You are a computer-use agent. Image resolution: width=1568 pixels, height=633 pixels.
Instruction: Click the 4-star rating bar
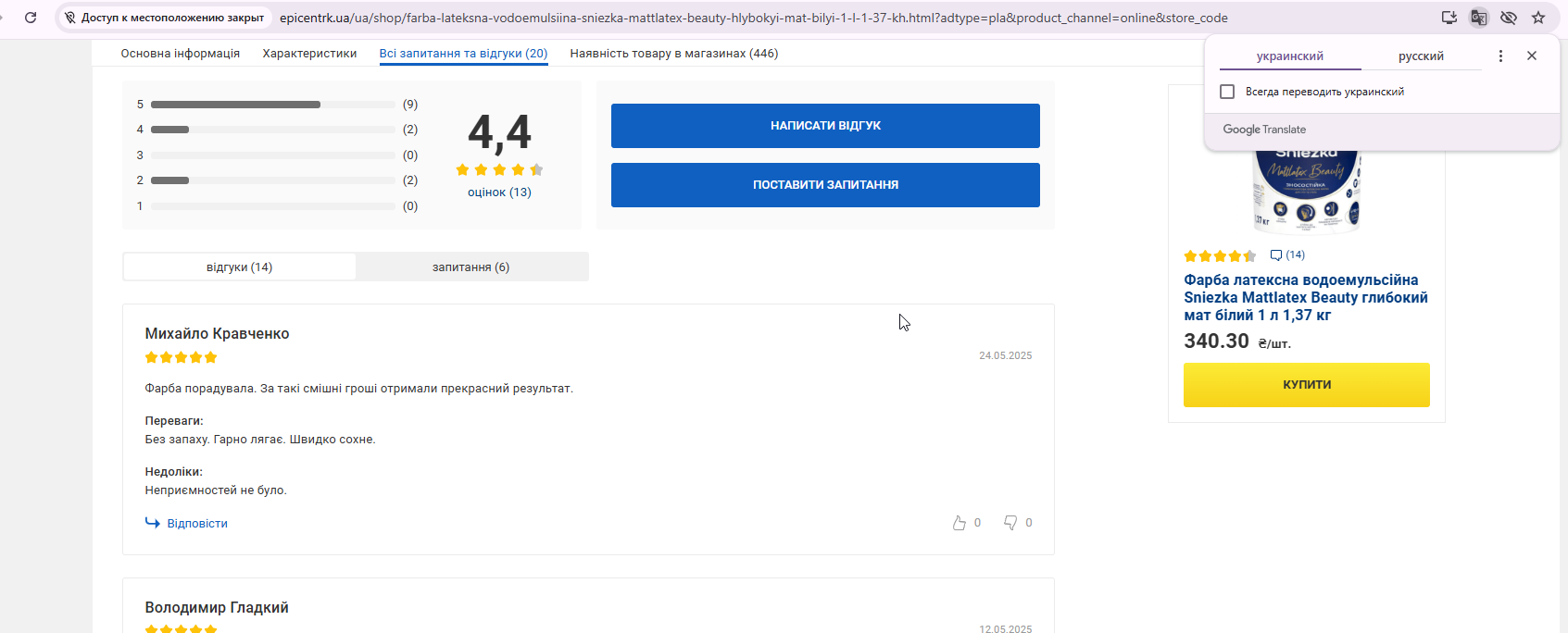(x=273, y=130)
